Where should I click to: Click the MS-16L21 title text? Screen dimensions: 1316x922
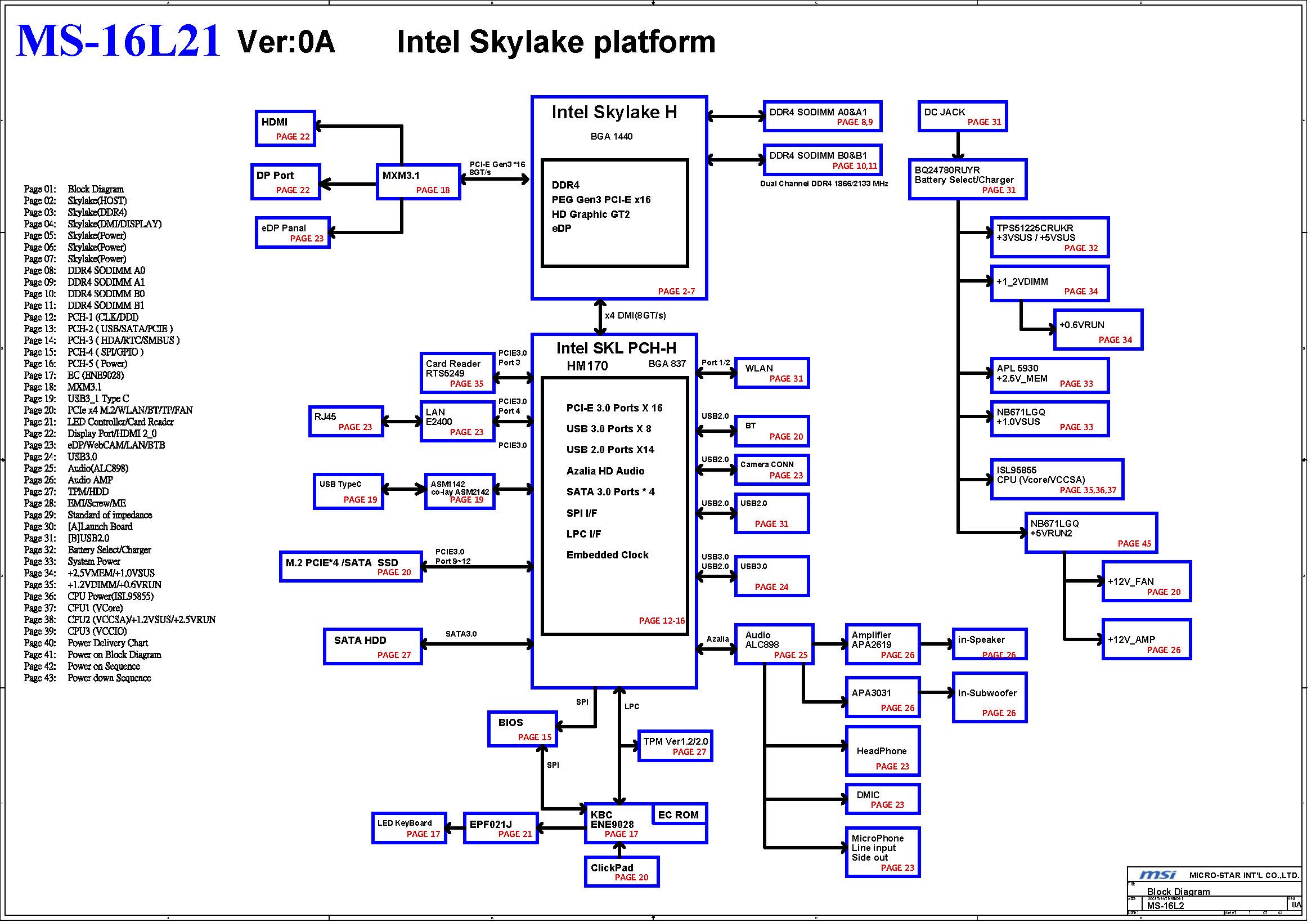[x=118, y=41]
